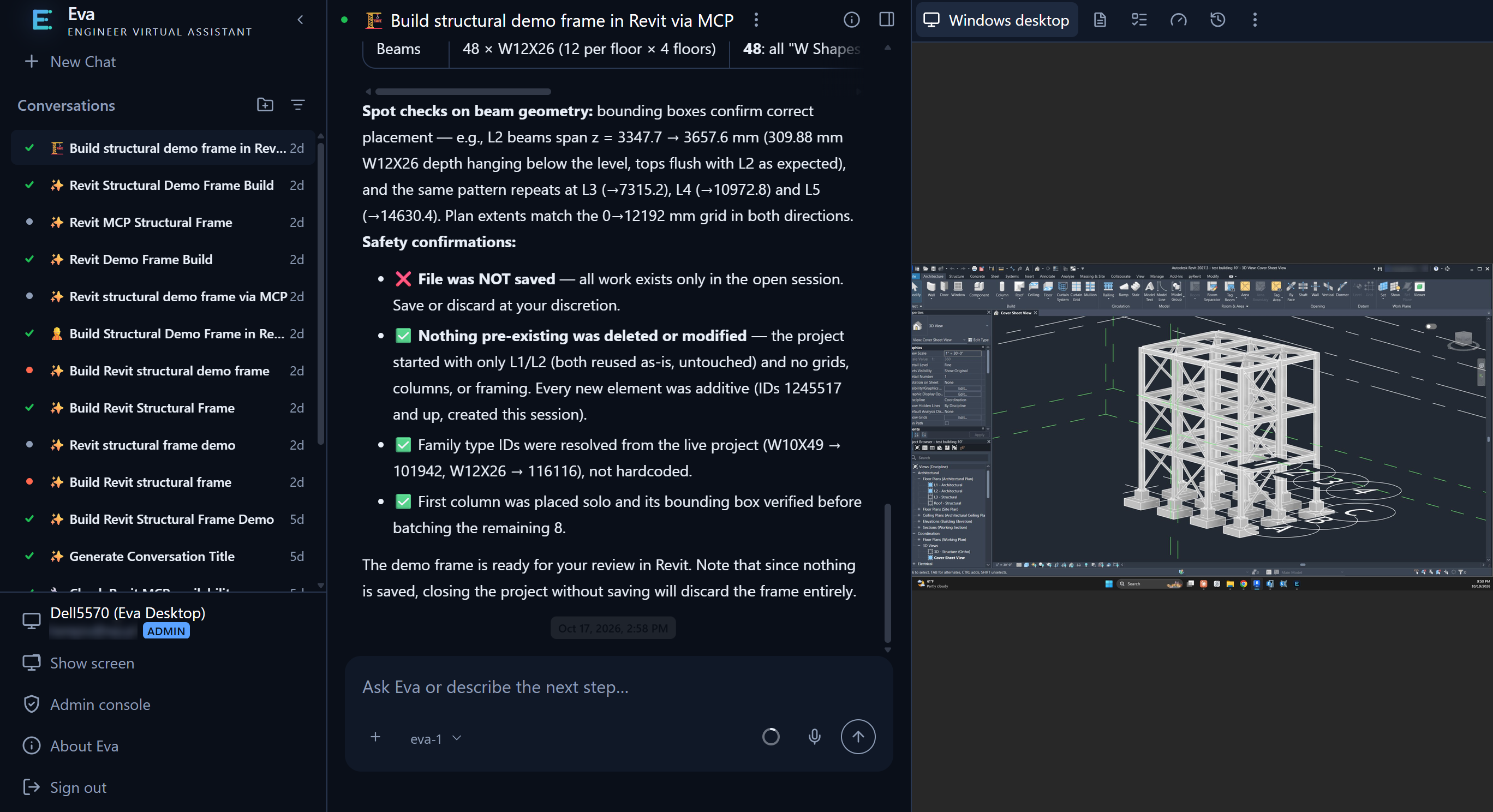Create a new conversation folder
Image resolution: width=1493 pixels, height=812 pixels.
coord(265,105)
